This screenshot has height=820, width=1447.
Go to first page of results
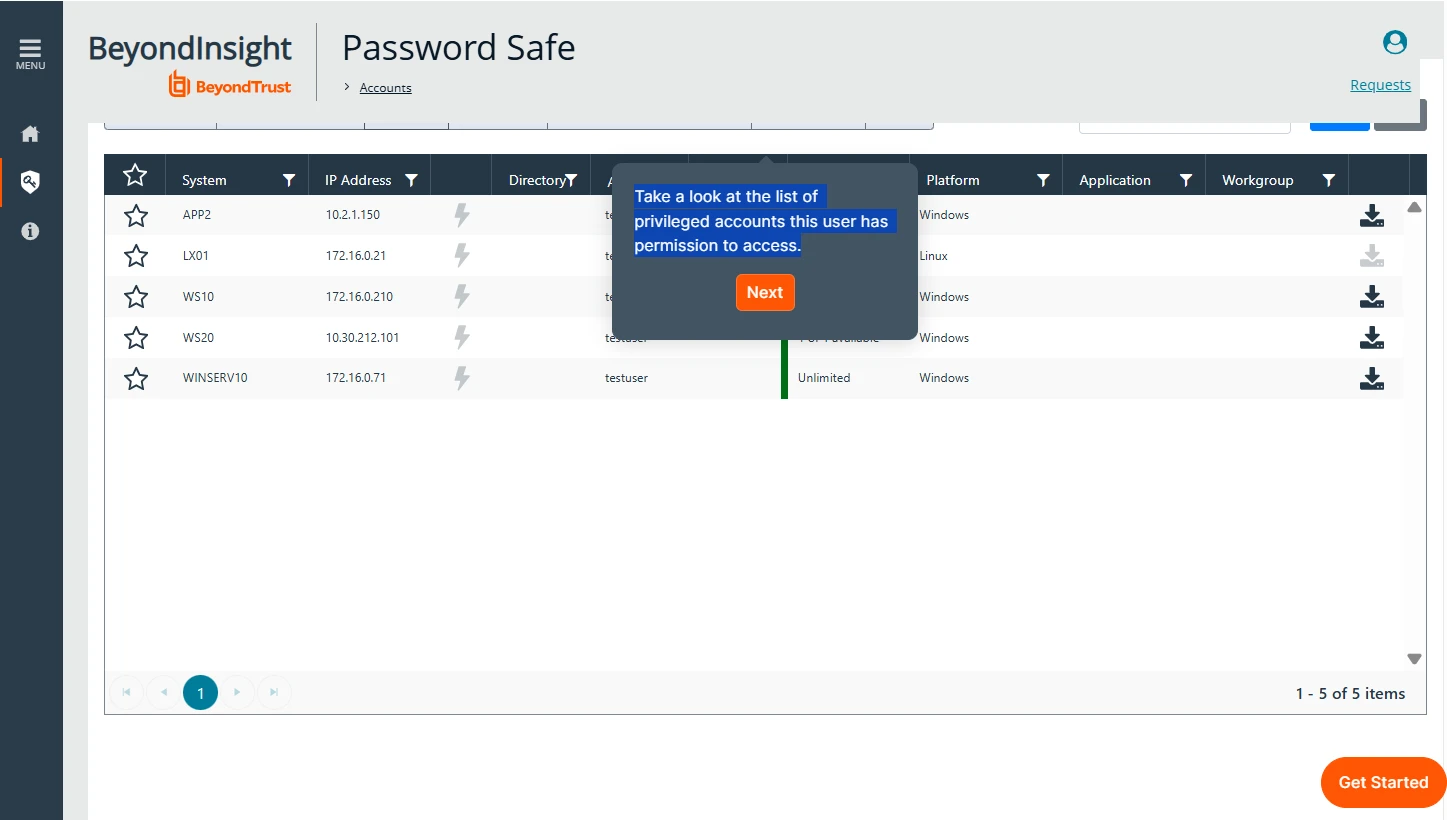pos(126,692)
